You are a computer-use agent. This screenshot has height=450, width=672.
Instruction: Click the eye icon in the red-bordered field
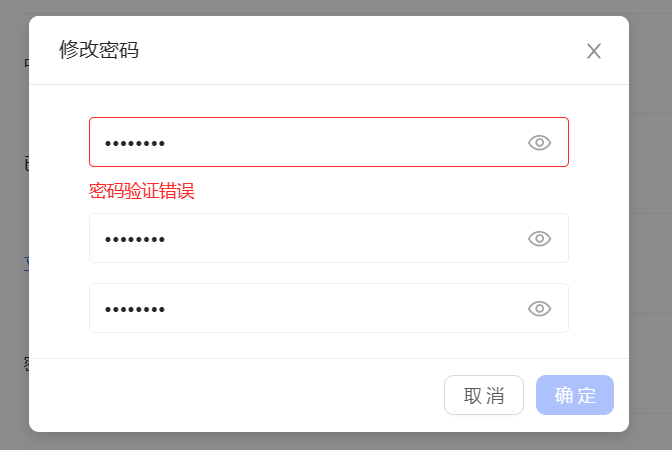[539, 142]
